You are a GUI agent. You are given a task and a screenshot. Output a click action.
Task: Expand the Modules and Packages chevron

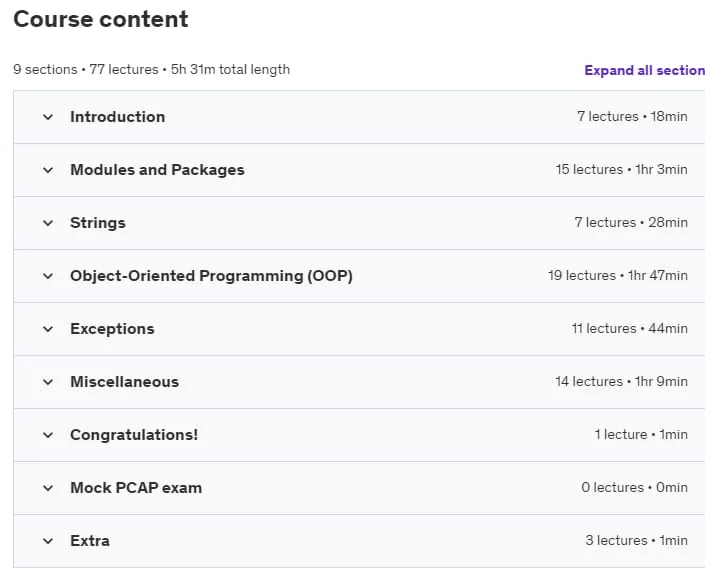48,170
